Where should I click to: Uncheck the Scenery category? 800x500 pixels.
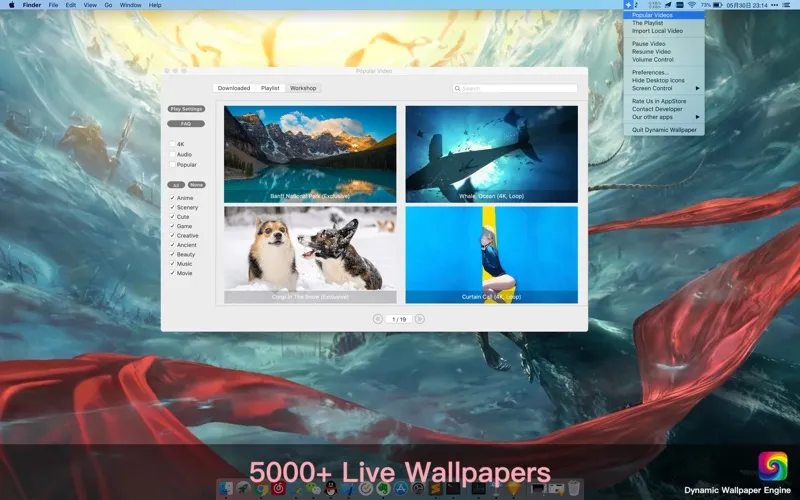pyautogui.click(x=172, y=207)
